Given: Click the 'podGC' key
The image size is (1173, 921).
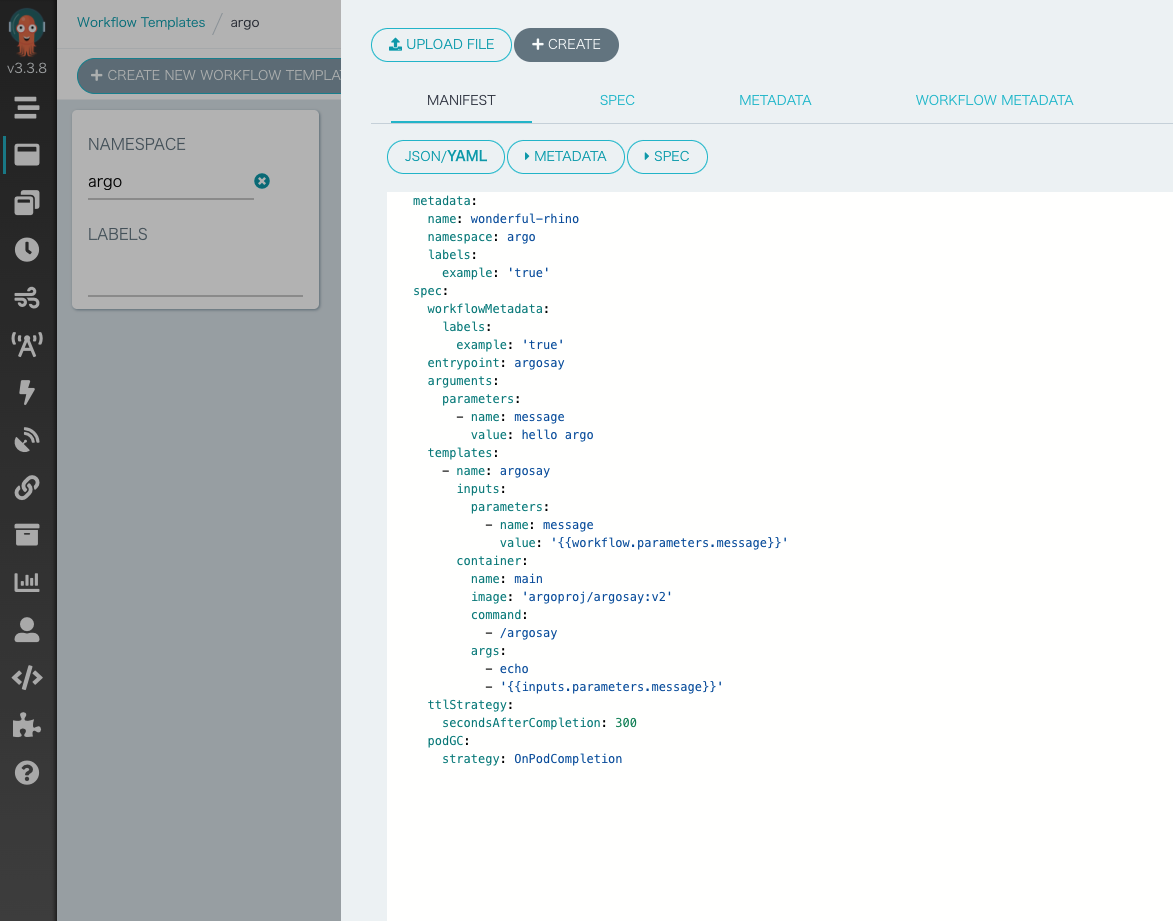Looking at the screenshot, I should [446, 741].
